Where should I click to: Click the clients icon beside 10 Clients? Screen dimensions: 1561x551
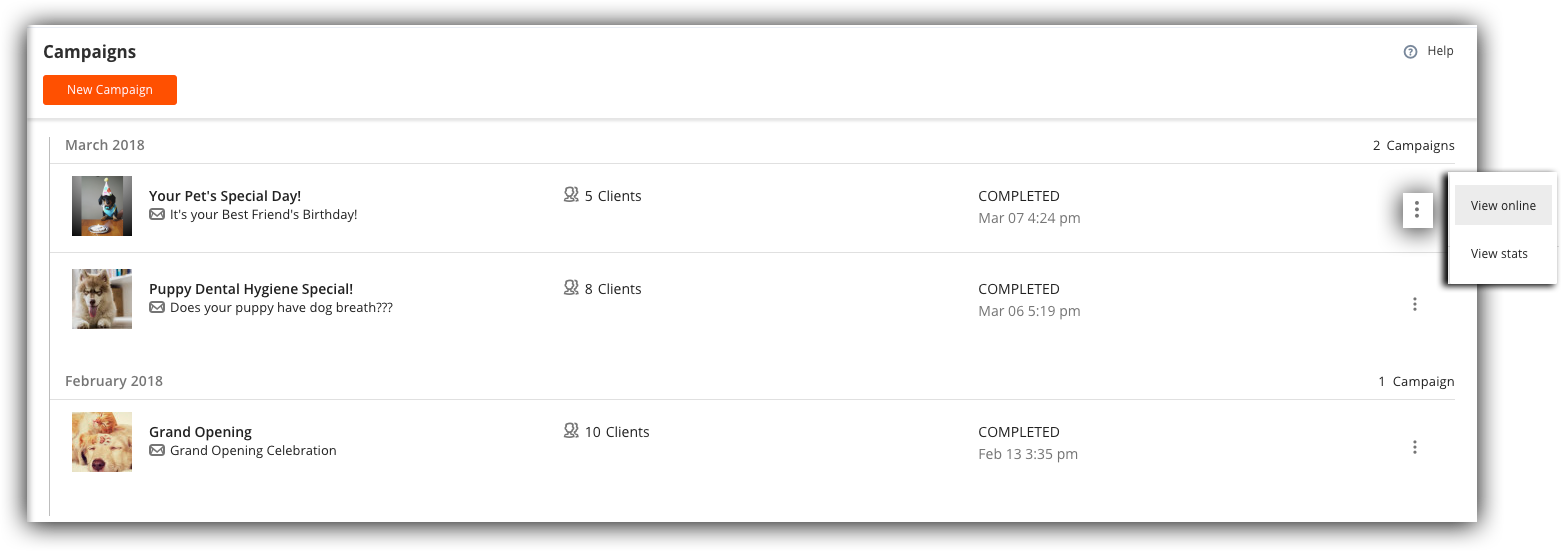tap(571, 431)
